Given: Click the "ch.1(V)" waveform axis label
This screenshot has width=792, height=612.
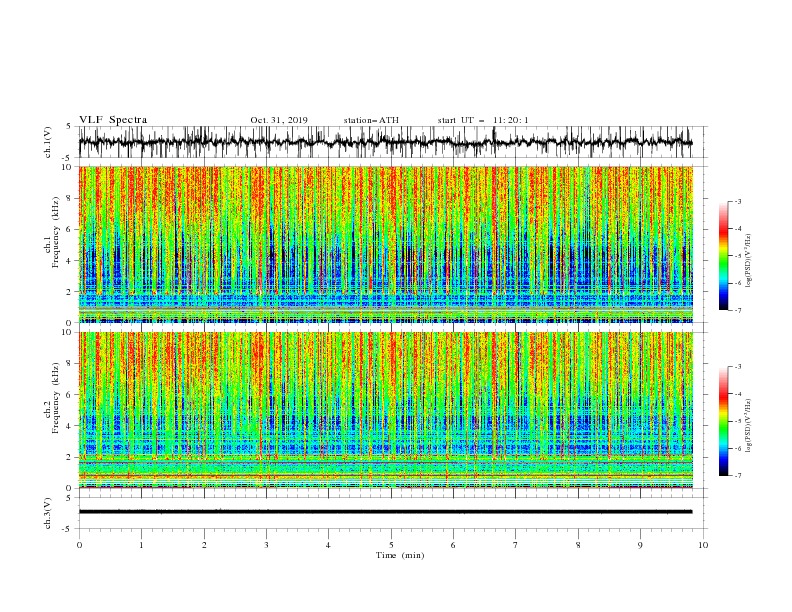Looking at the screenshot, I should coord(48,142).
